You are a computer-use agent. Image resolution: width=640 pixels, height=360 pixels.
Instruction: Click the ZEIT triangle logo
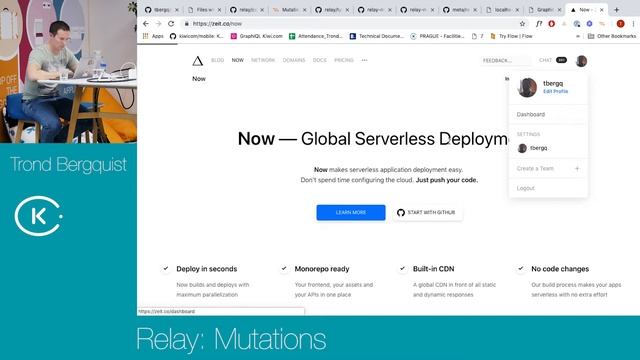coord(198,61)
